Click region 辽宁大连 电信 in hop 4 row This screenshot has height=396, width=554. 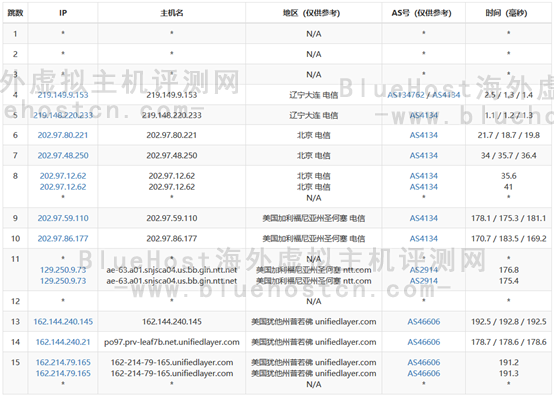(x=313, y=95)
